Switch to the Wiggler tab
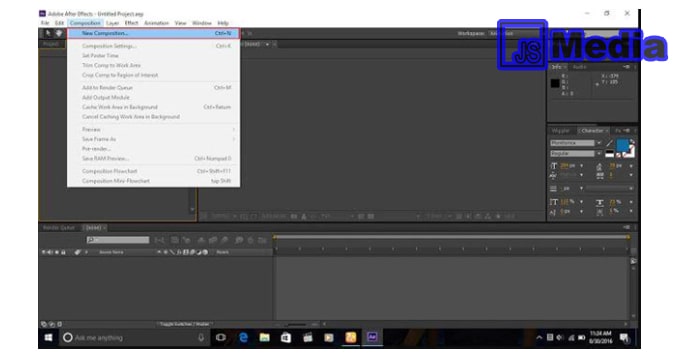Viewport: 700px width, 360px height. [561, 130]
